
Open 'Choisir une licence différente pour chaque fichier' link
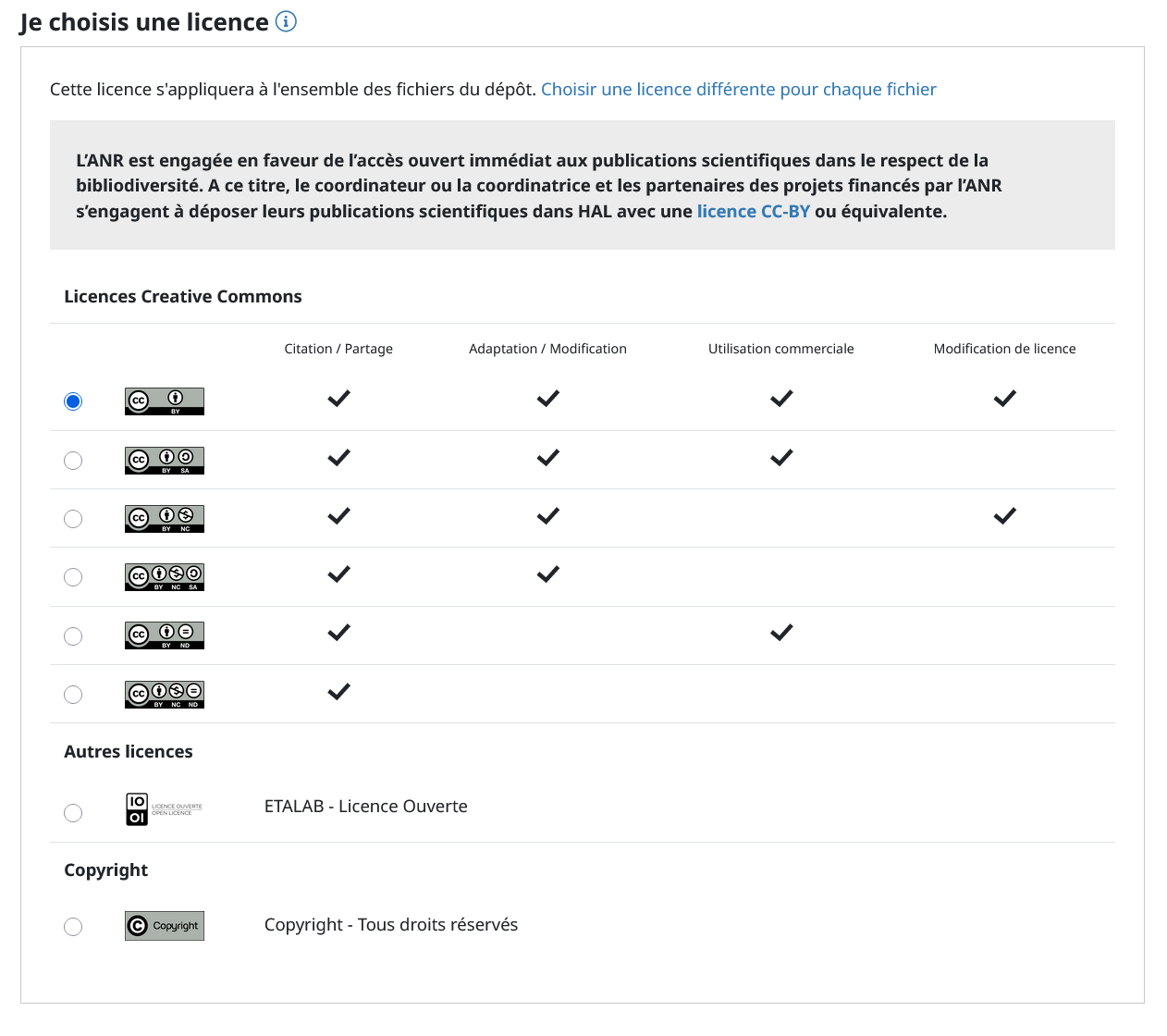click(x=738, y=90)
